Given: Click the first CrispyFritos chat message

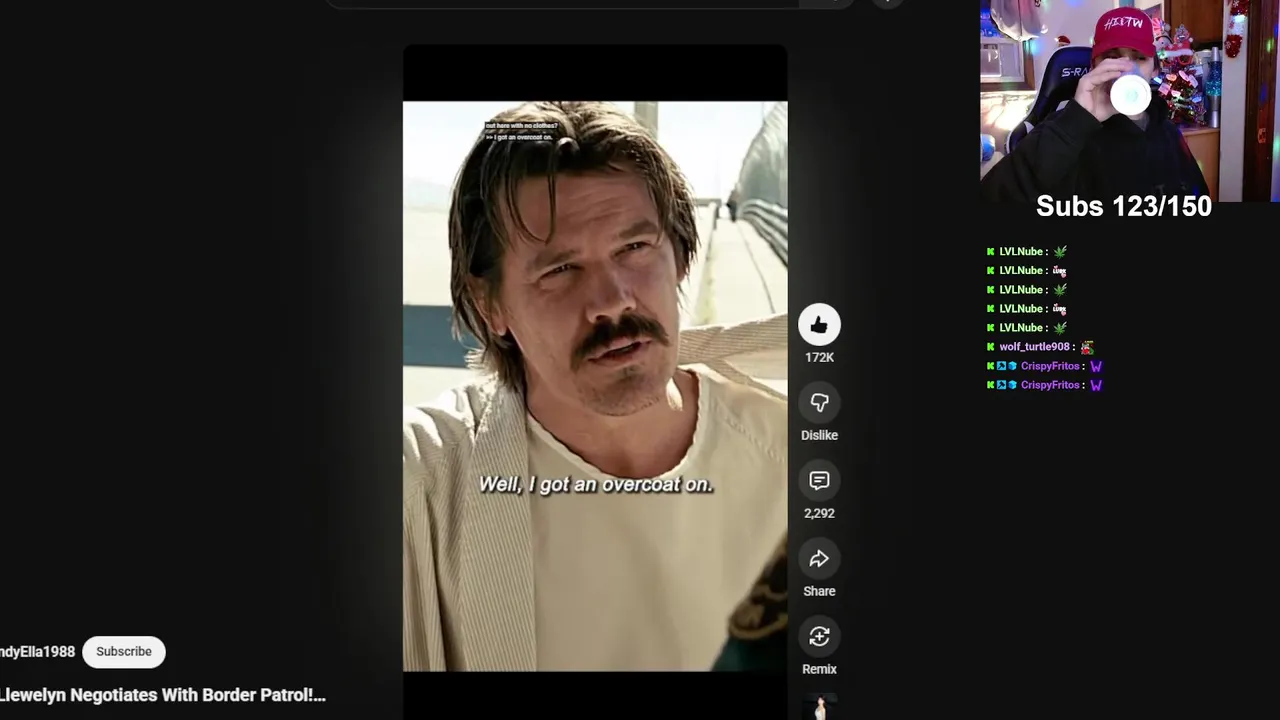Looking at the screenshot, I should [1045, 366].
